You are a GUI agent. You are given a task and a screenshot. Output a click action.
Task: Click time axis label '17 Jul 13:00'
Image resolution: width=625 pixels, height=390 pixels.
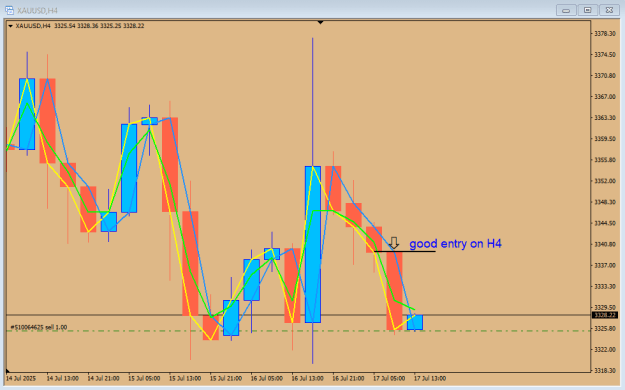click(430, 378)
